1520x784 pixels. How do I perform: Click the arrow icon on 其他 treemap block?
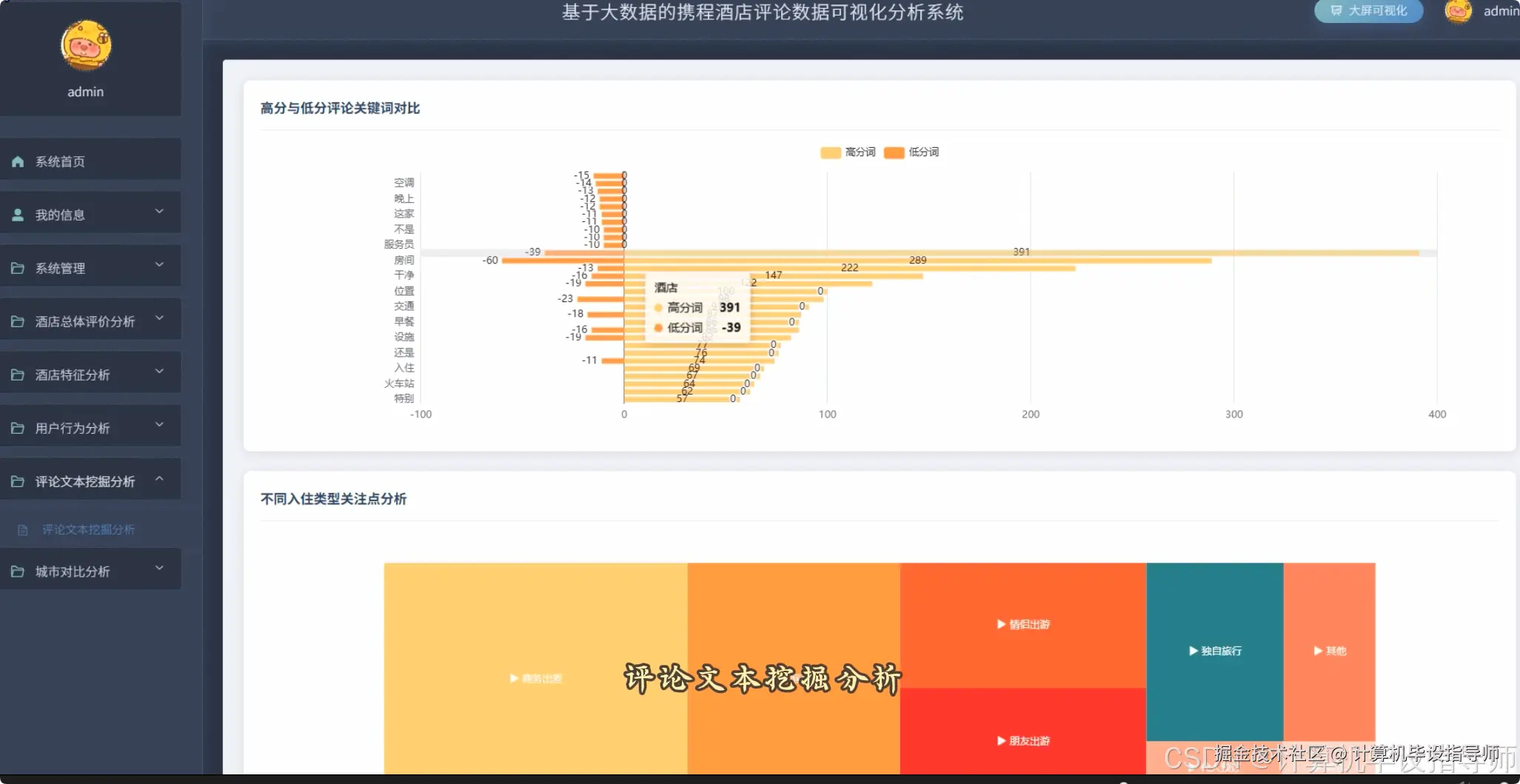(x=1318, y=651)
